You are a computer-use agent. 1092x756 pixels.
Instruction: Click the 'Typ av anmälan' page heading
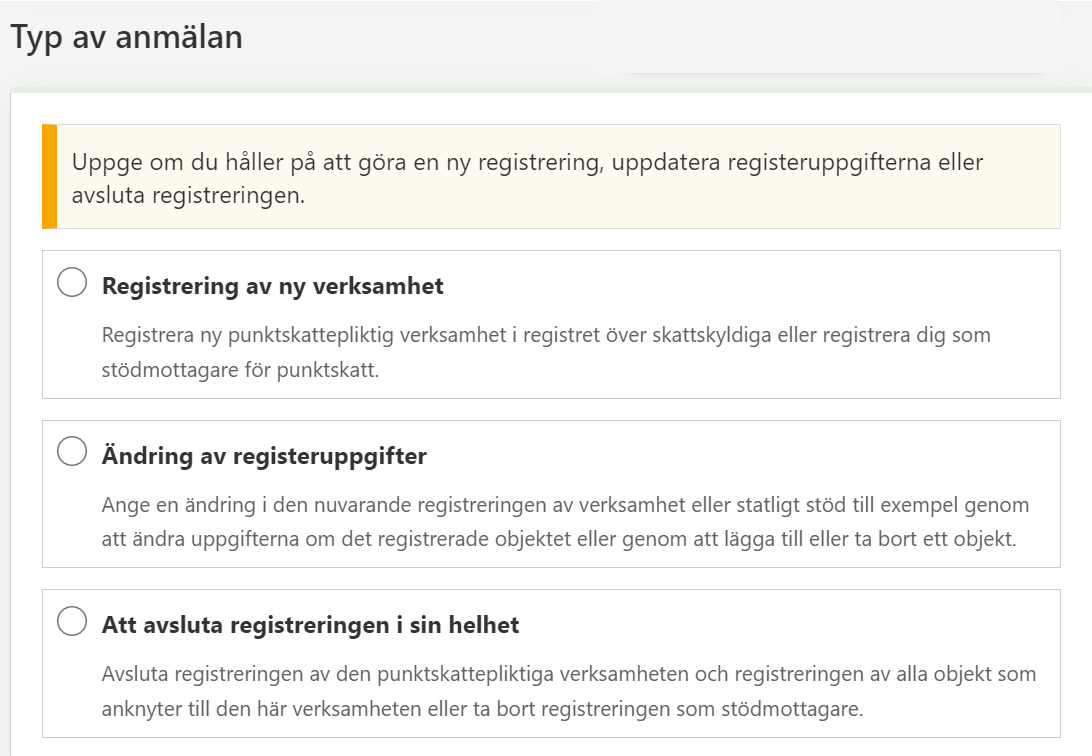[x=126, y=38]
